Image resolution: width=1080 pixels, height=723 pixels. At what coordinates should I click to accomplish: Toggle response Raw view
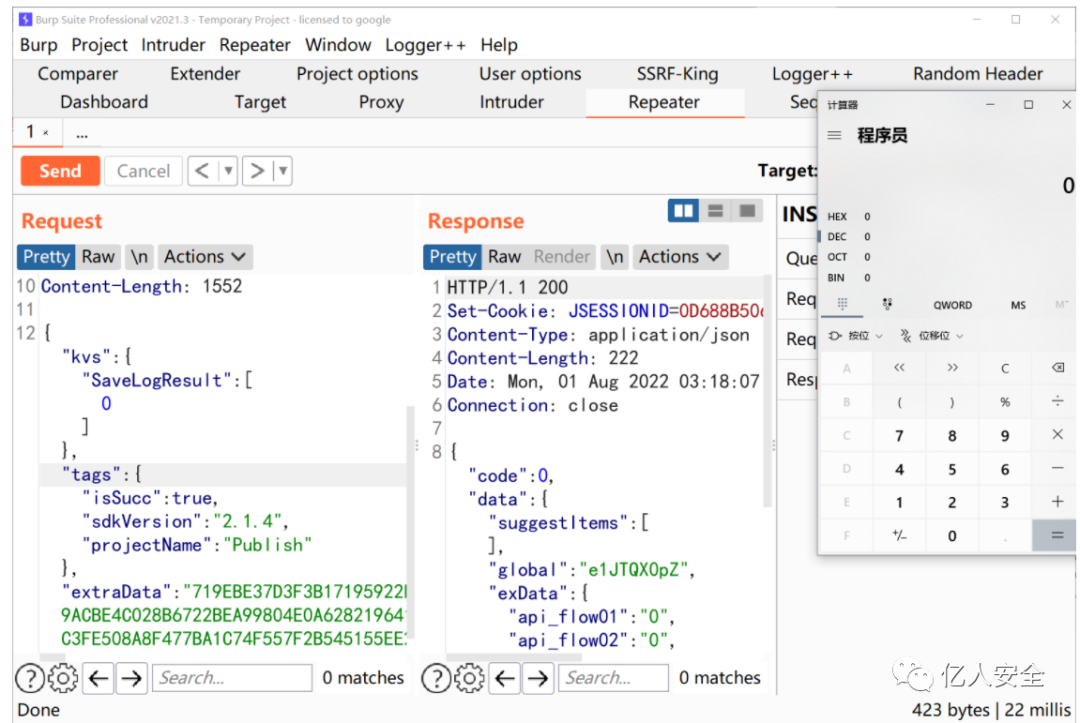504,257
